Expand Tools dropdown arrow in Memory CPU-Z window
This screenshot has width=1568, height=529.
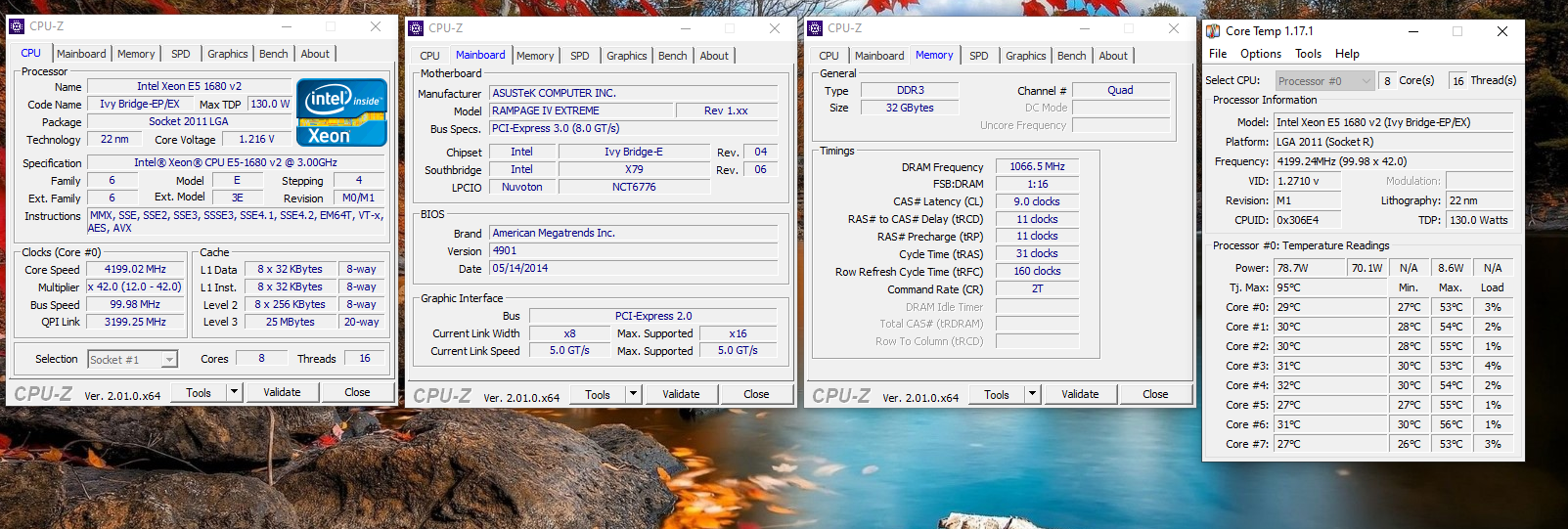(x=1032, y=394)
